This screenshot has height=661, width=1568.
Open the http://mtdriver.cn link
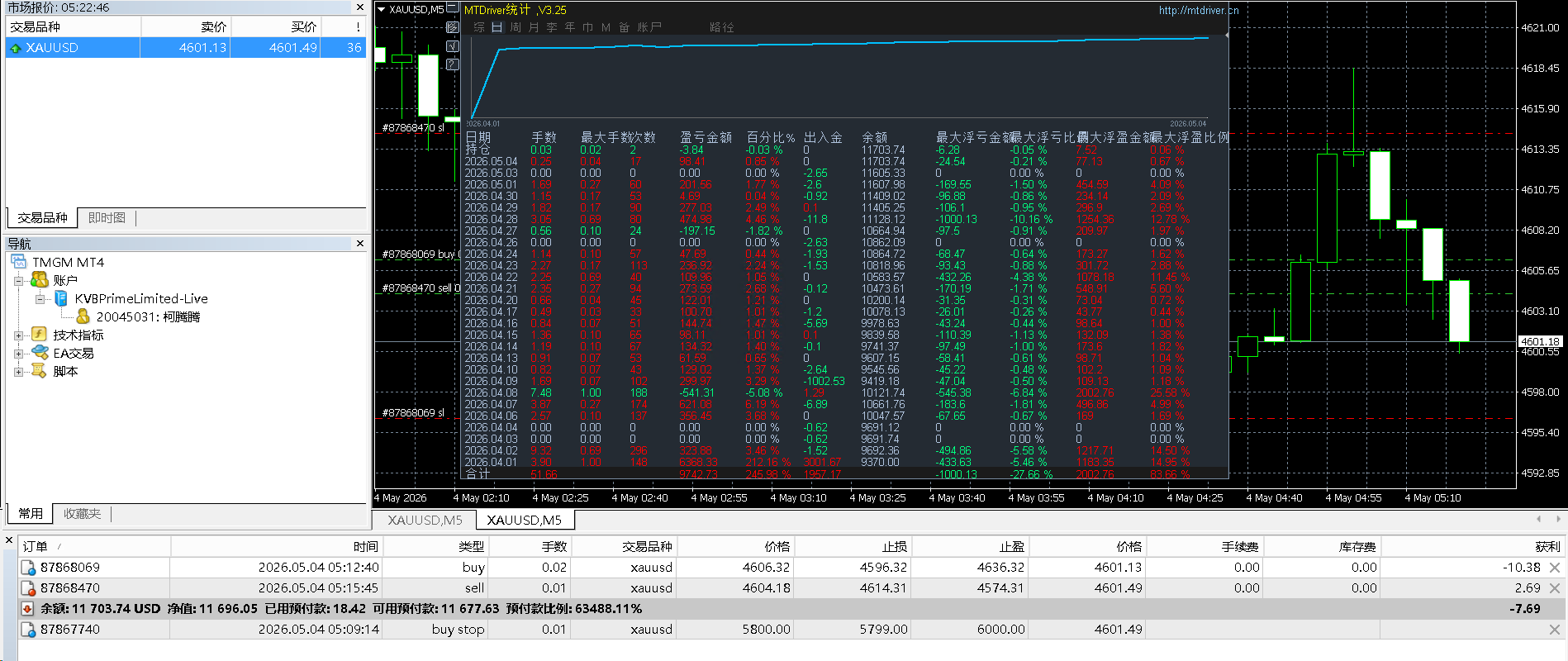pyautogui.click(x=1199, y=11)
